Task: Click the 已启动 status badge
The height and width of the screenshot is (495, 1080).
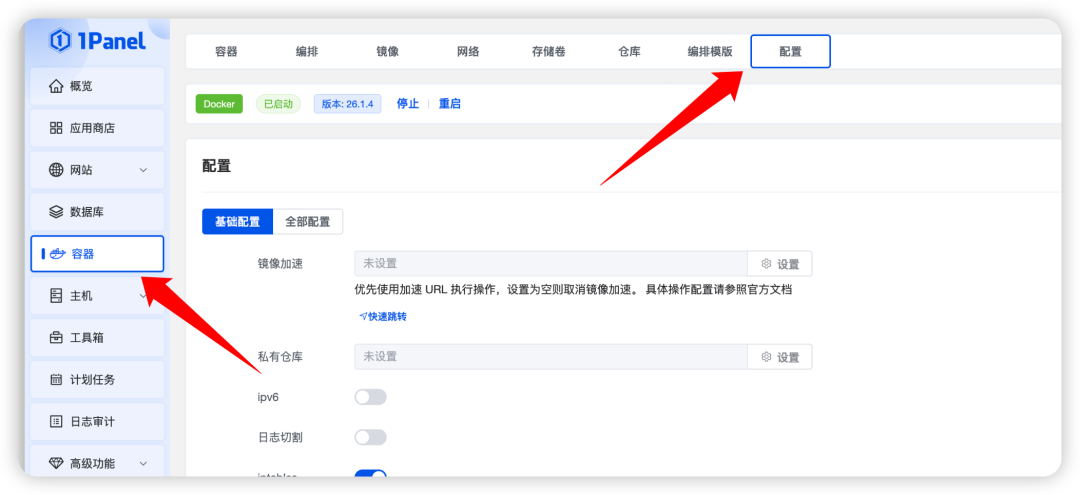Action: 278,104
